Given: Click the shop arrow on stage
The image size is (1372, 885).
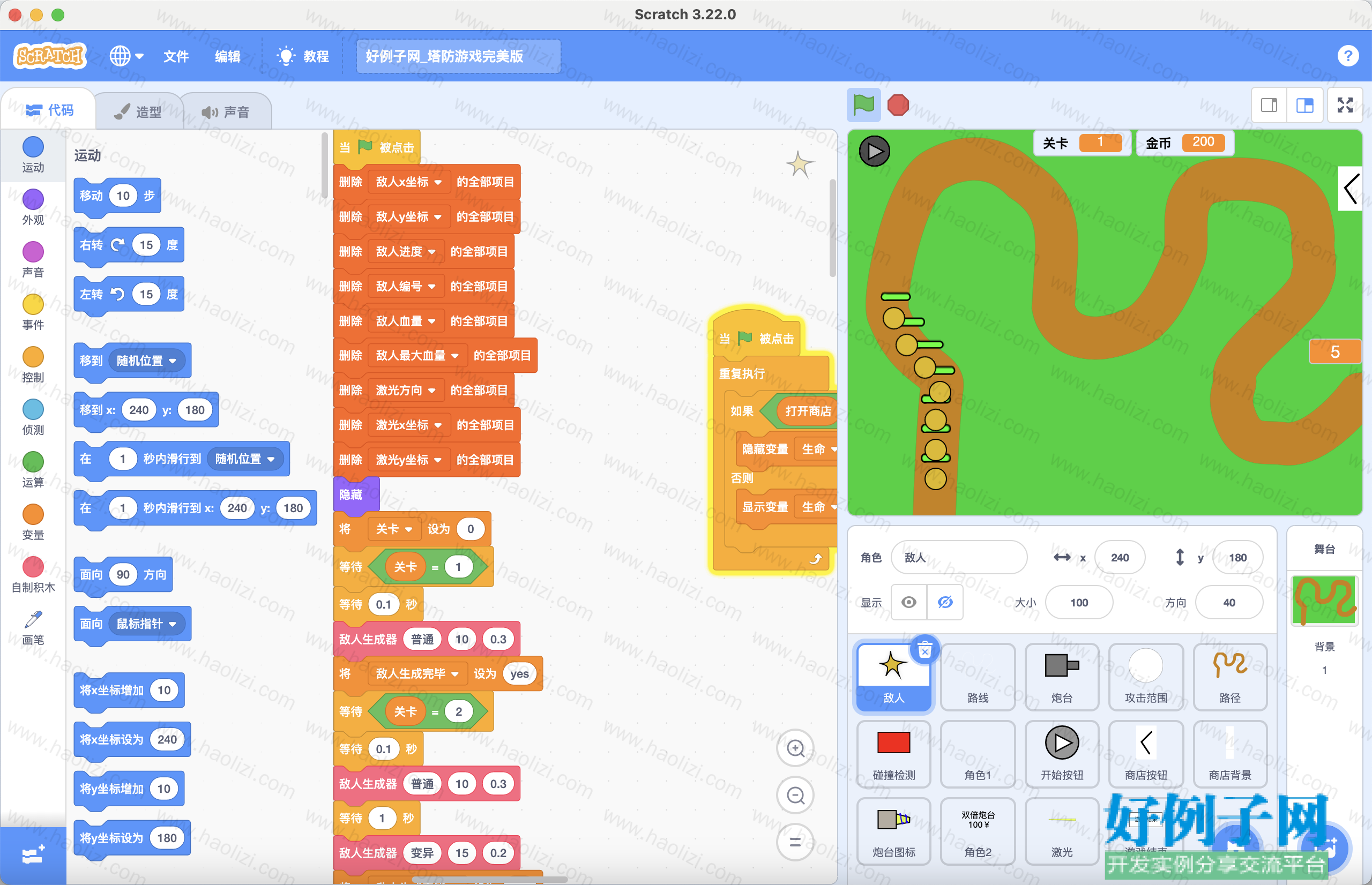Looking at the screenshot, I should click(x=1351, y=189).
